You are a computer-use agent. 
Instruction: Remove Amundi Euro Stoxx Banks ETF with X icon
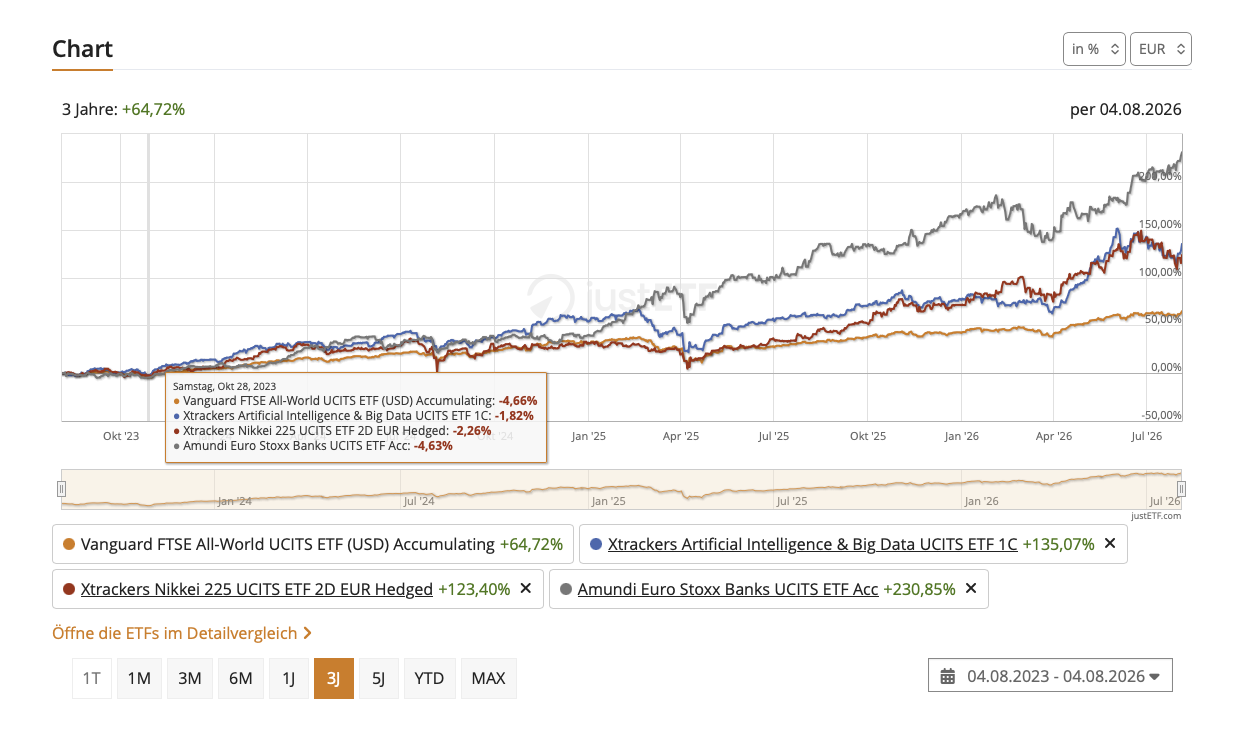(970, 589)
